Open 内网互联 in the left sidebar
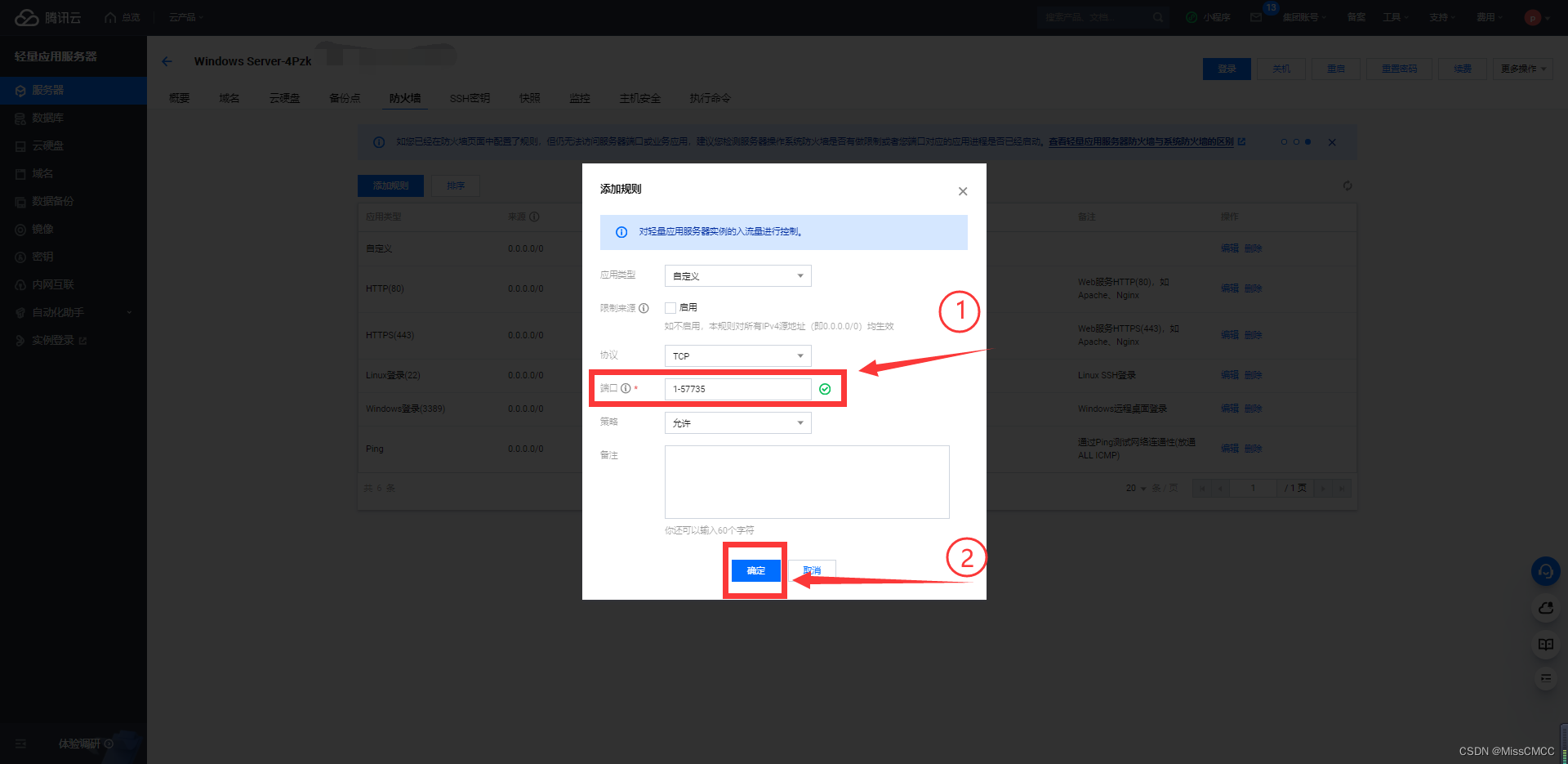 [73, 284]
